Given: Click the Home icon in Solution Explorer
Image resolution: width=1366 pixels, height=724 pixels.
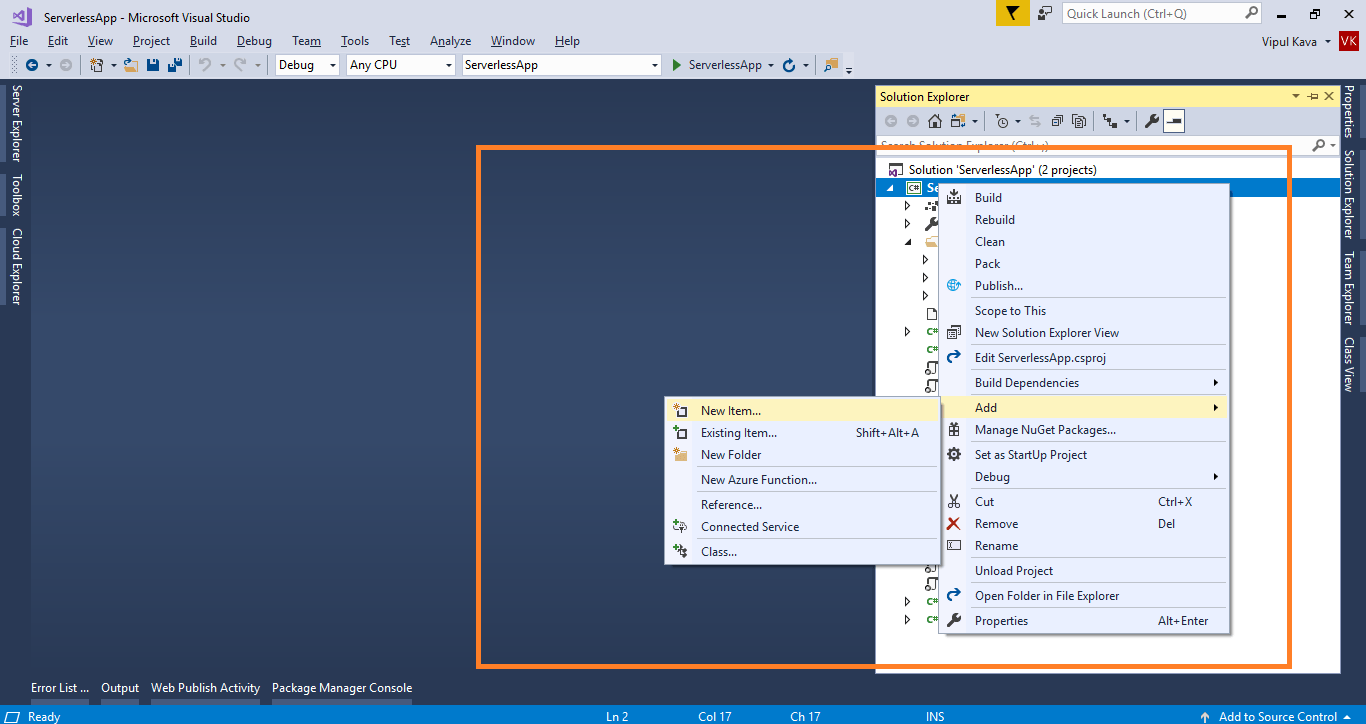Looking at the screenshot, I should (x=935, y=121).
